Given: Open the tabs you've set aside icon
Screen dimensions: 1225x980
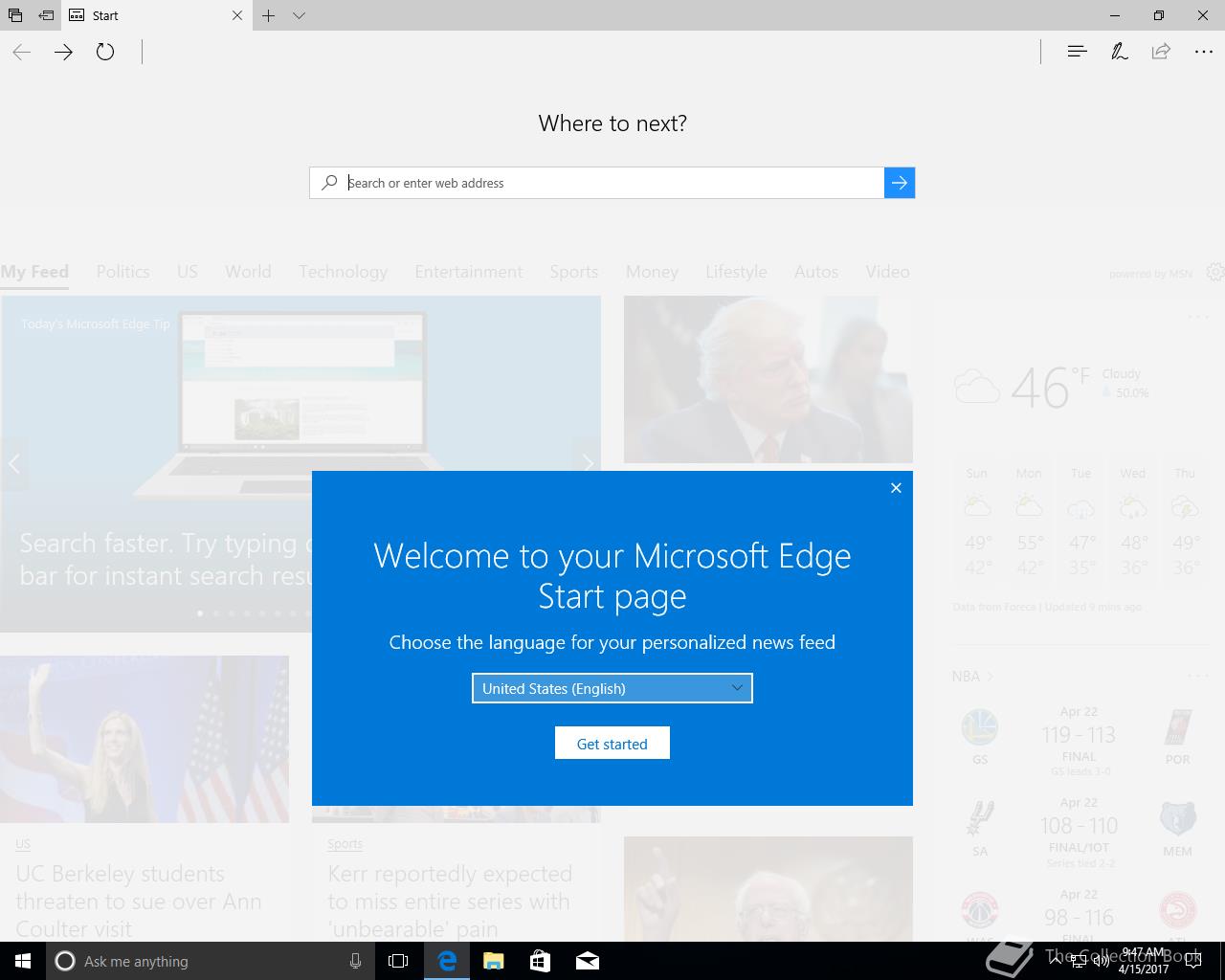Looking at the screenshot, I should pyautogui.click(x=15, y=15).
